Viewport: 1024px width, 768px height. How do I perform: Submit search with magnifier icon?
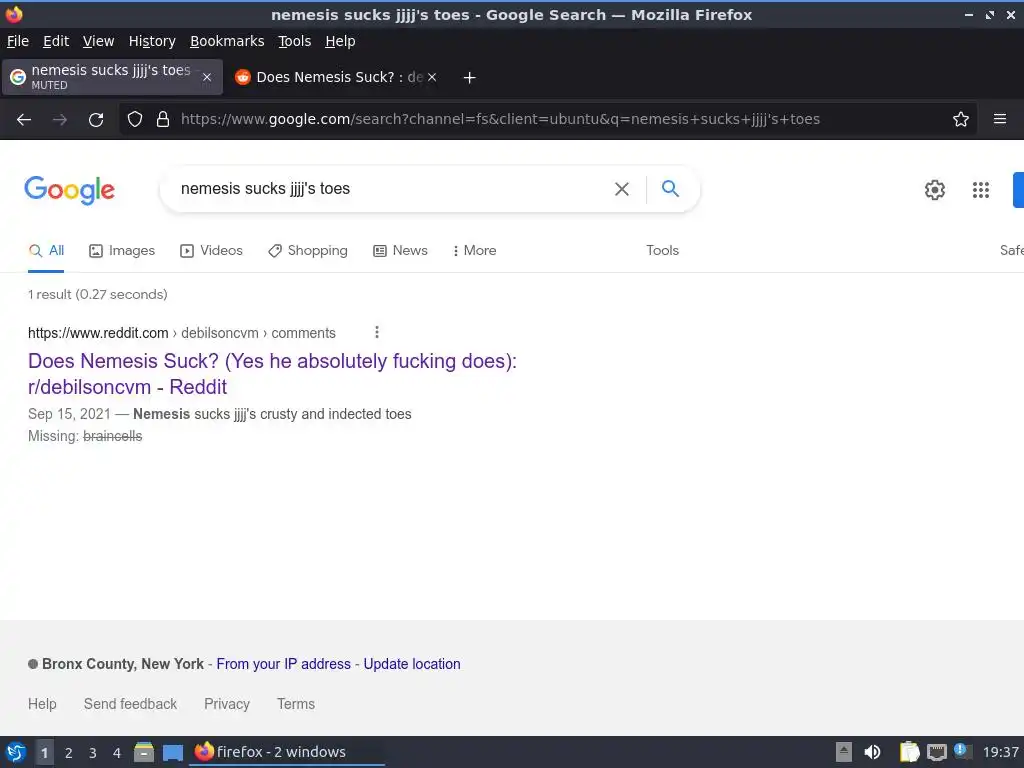pos(670,189)
